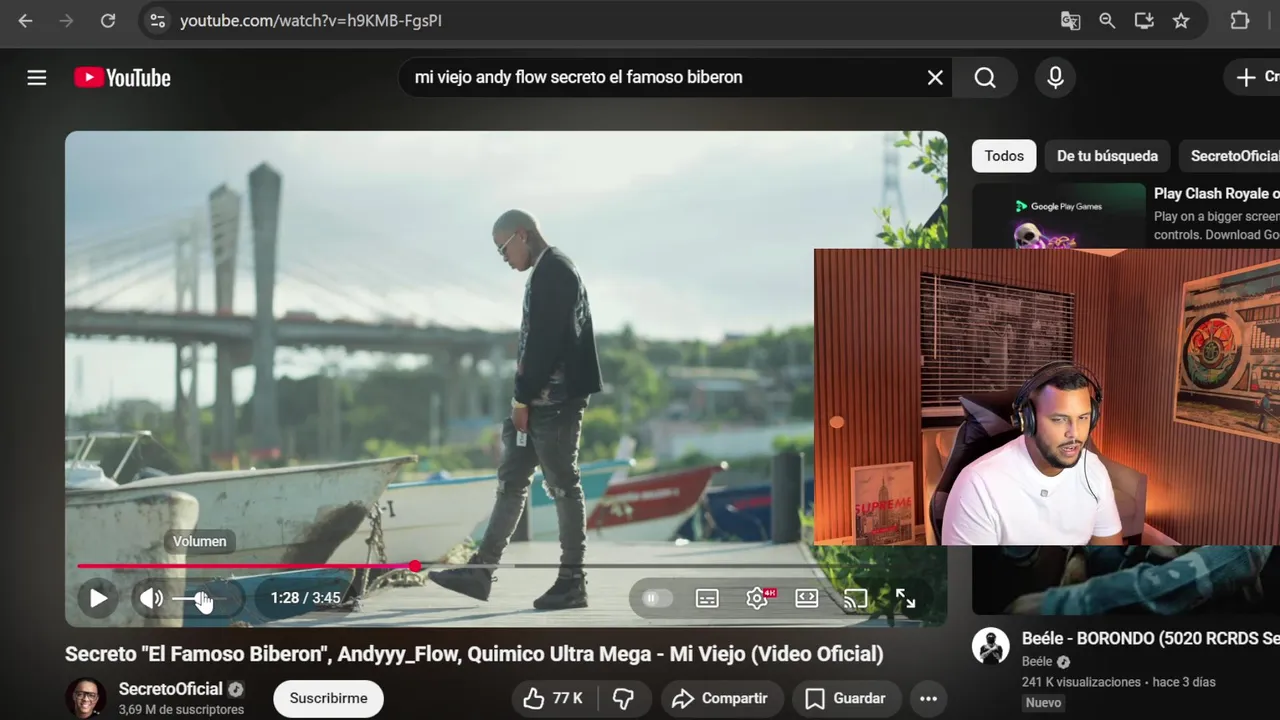
Task: Click the video title text
Action: 474,654
